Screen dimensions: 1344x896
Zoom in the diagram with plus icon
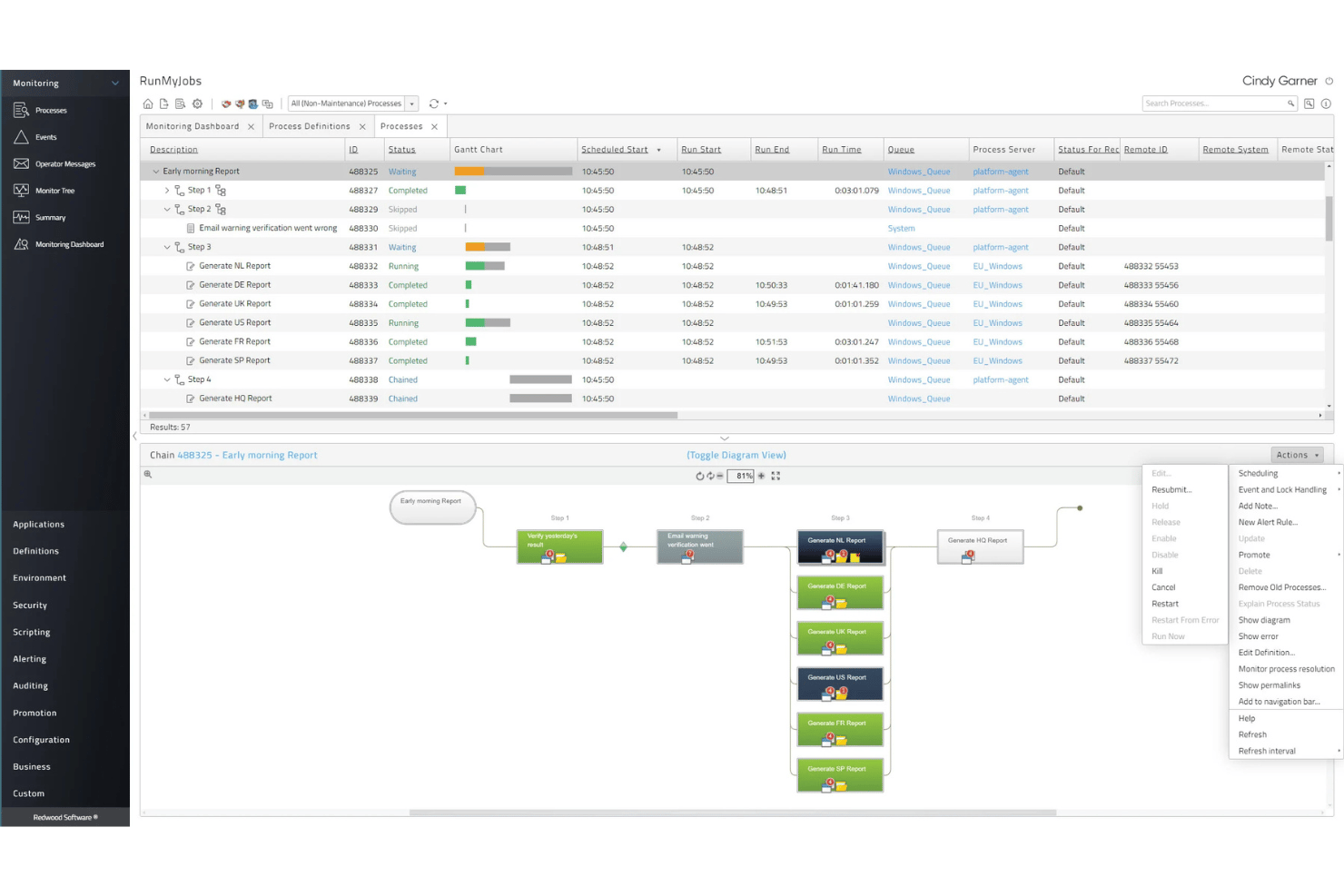[761, 476]
